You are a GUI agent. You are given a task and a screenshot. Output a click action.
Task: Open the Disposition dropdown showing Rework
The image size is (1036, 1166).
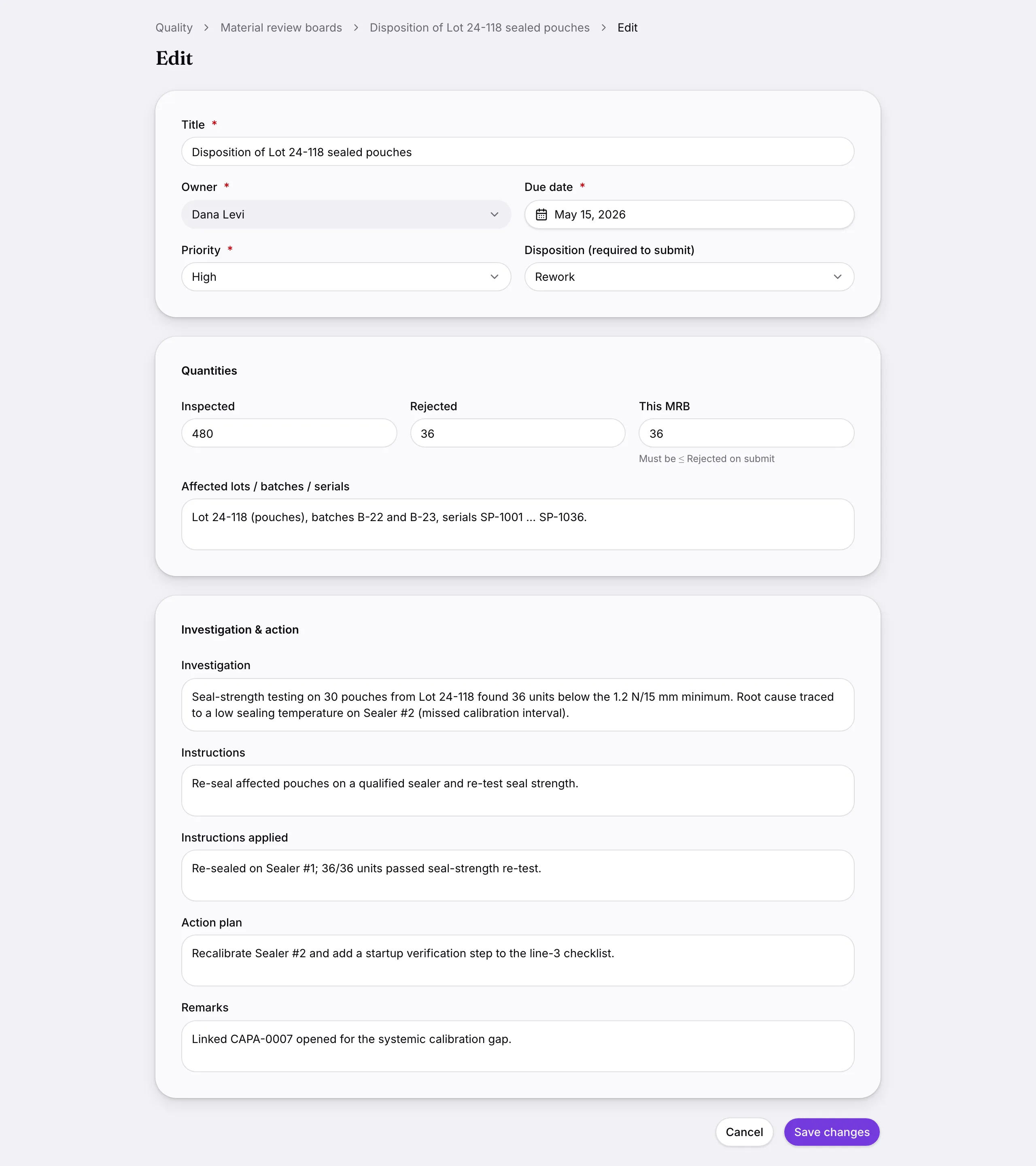689,277
